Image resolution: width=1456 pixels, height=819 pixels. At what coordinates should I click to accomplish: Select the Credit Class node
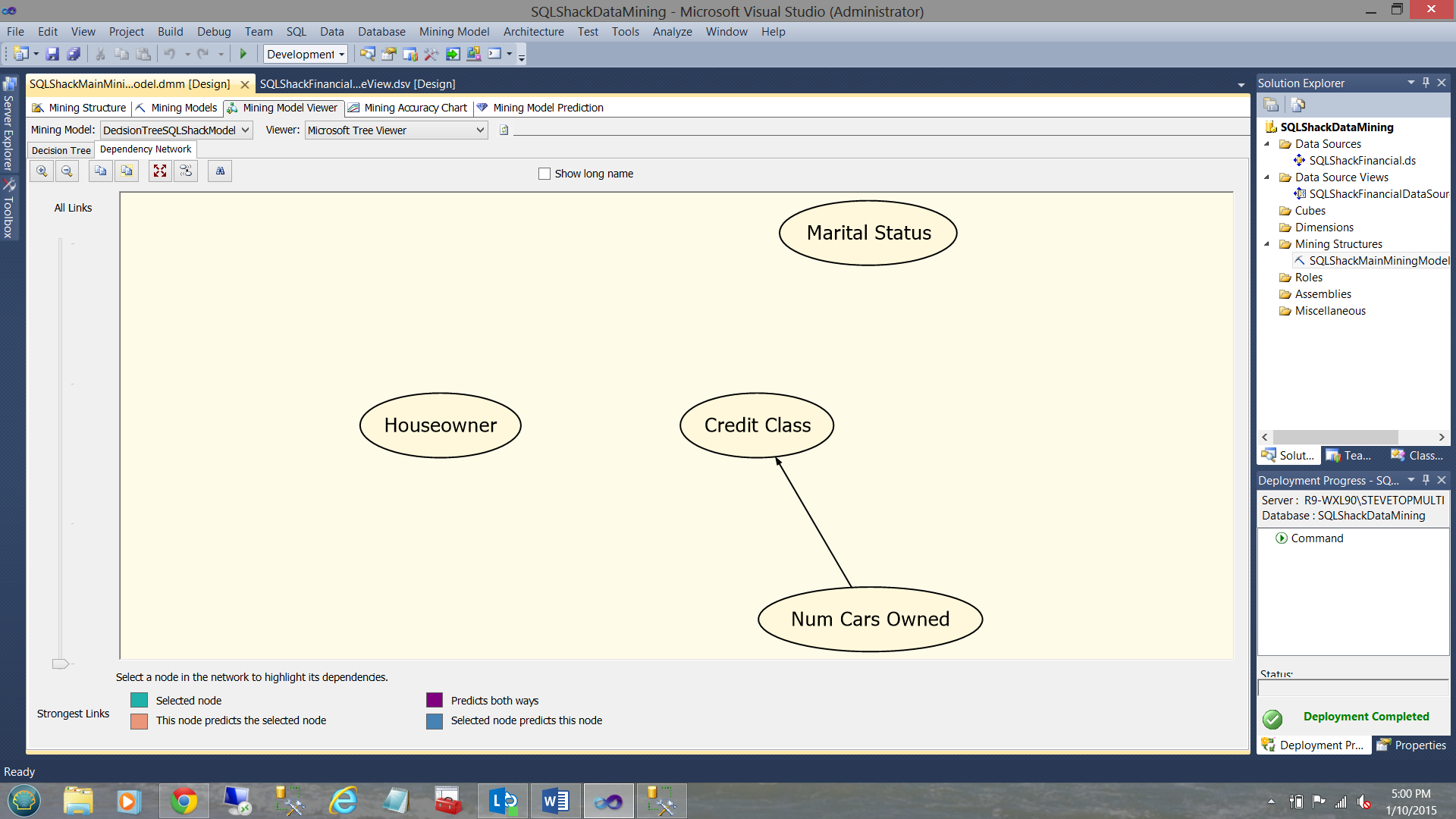[x=757, y=425]
